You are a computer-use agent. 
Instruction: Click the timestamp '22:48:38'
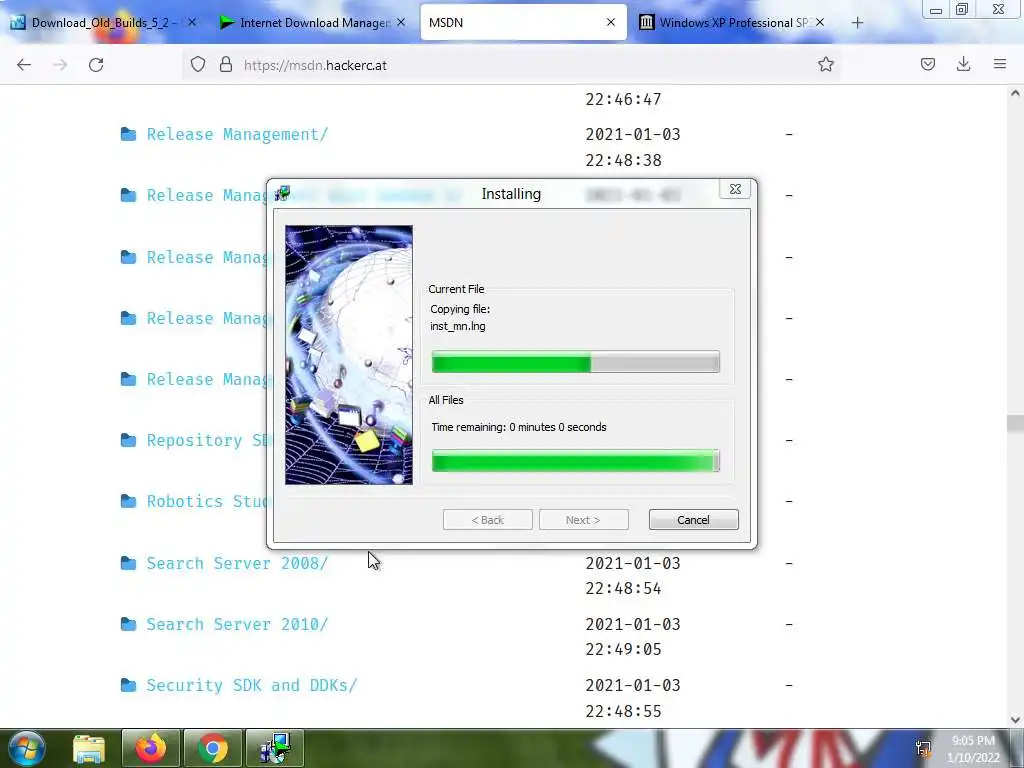click(x=623, y=160)
